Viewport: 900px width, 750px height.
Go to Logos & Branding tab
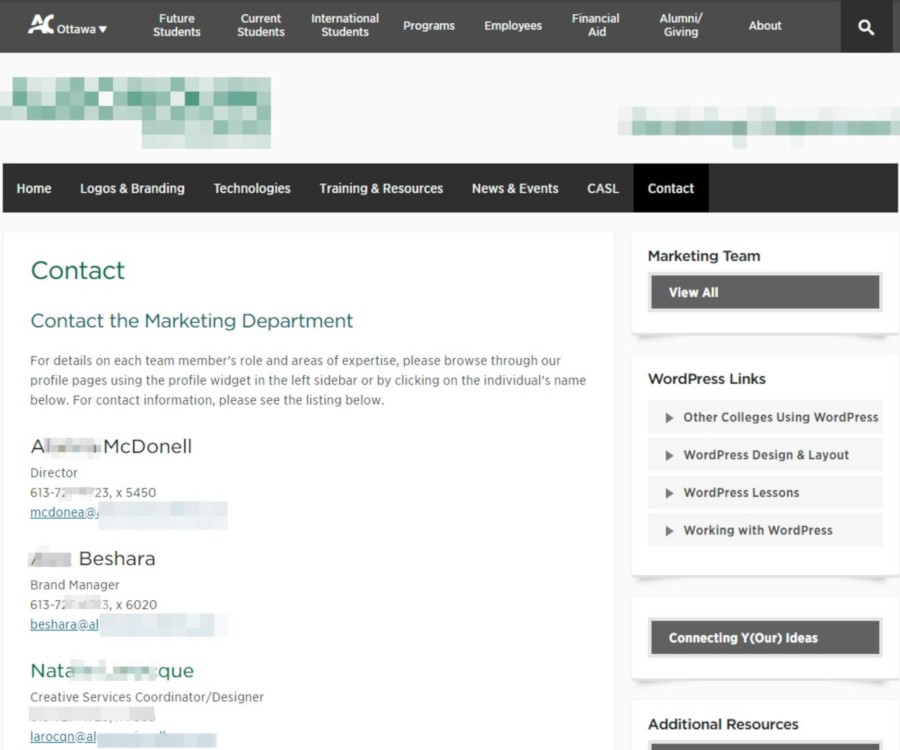tap(132, 188)
